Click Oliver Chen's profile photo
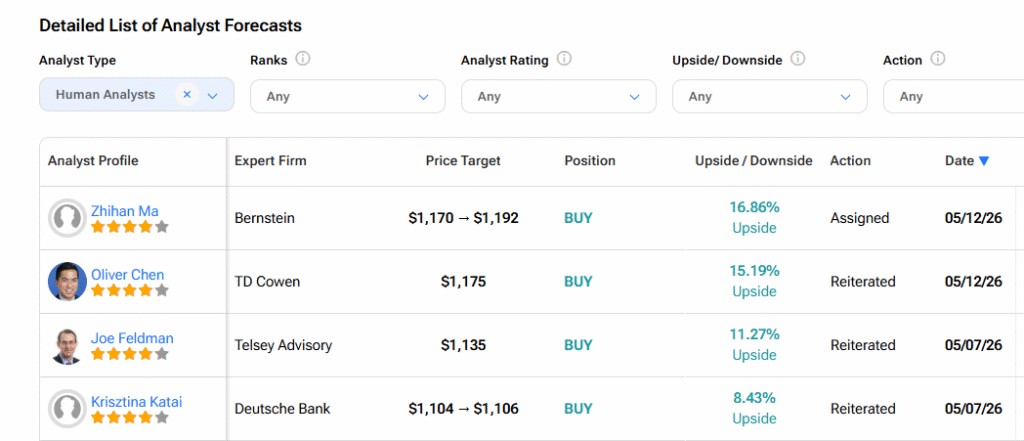 (67, 282)
